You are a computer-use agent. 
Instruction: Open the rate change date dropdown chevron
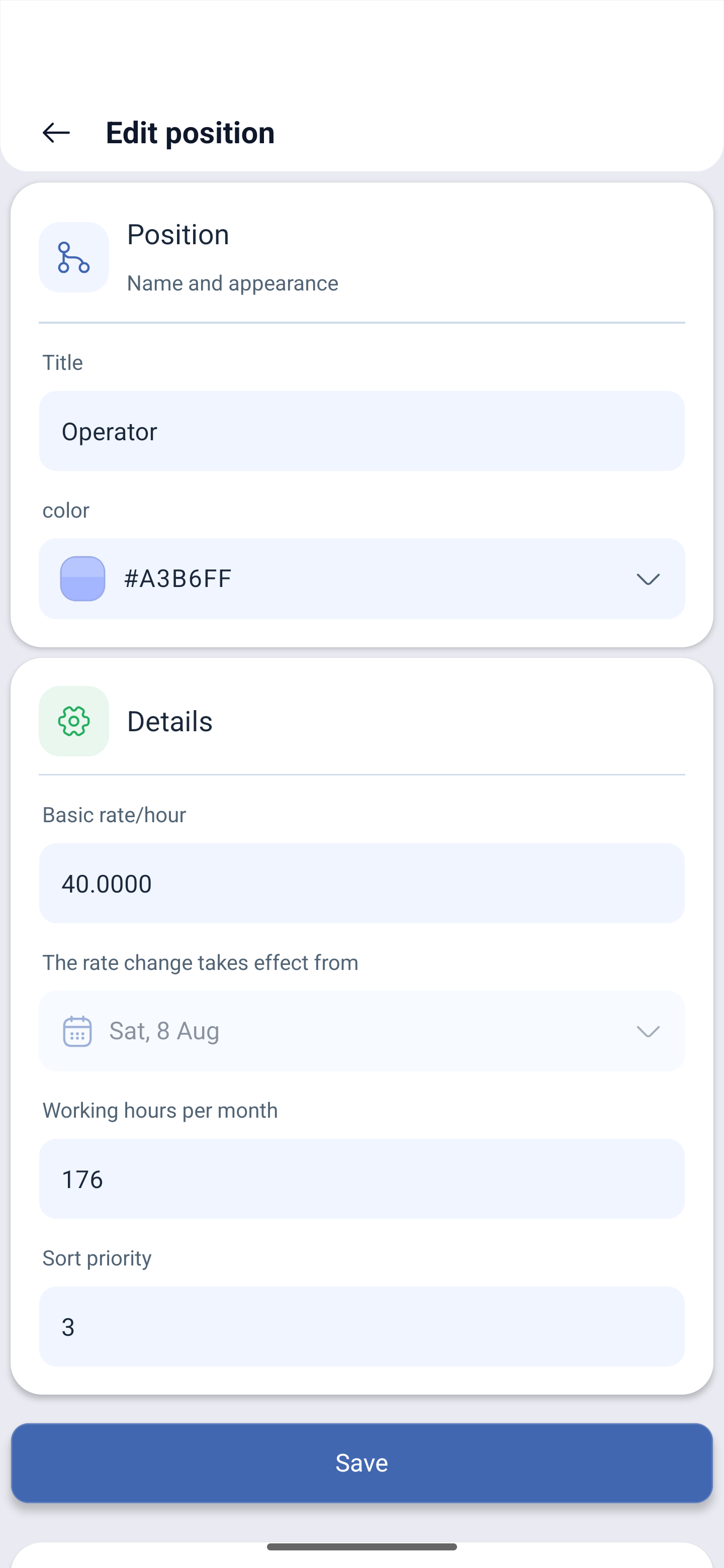tap(648, 1031)
